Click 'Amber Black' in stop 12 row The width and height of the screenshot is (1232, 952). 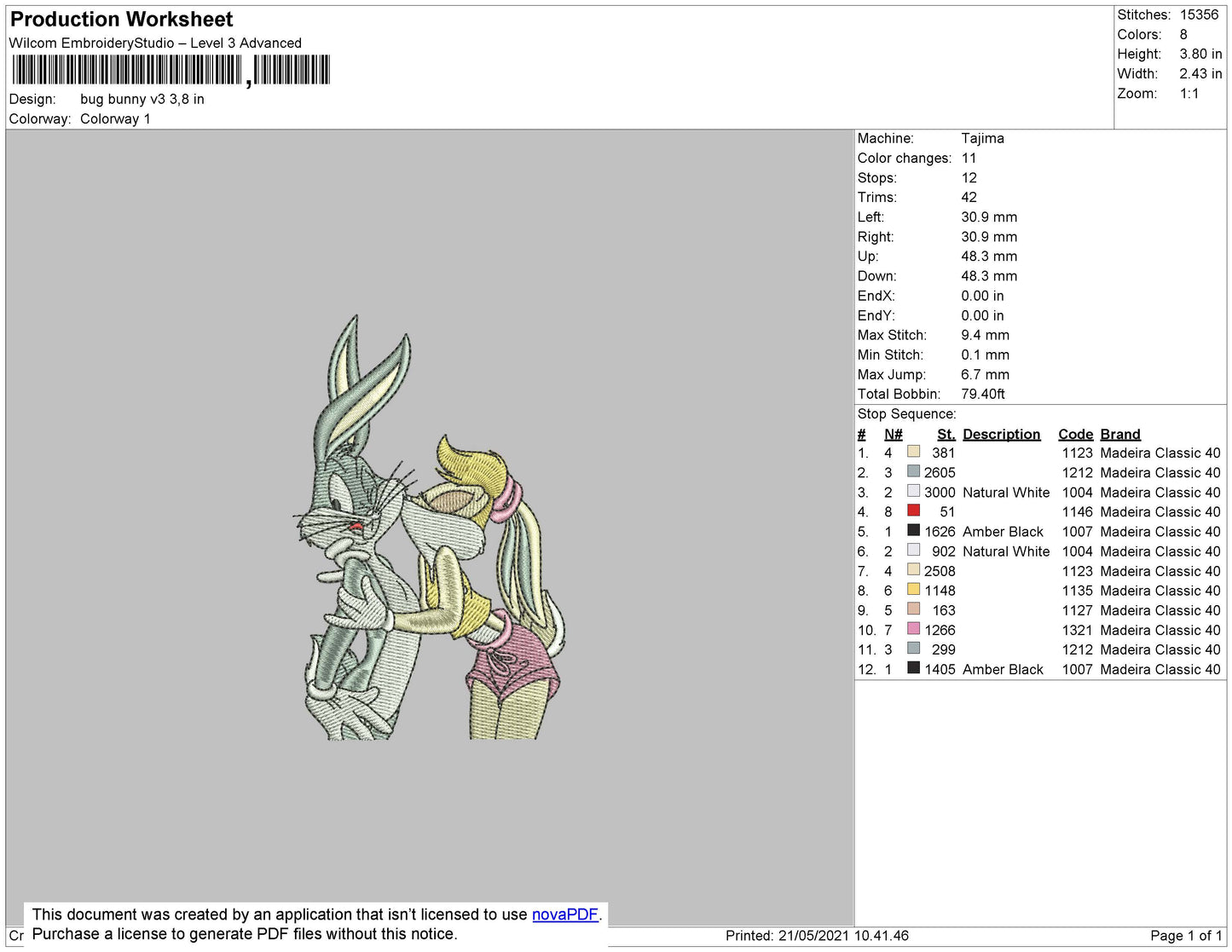pyautogui.click(x=1003, y=669)
